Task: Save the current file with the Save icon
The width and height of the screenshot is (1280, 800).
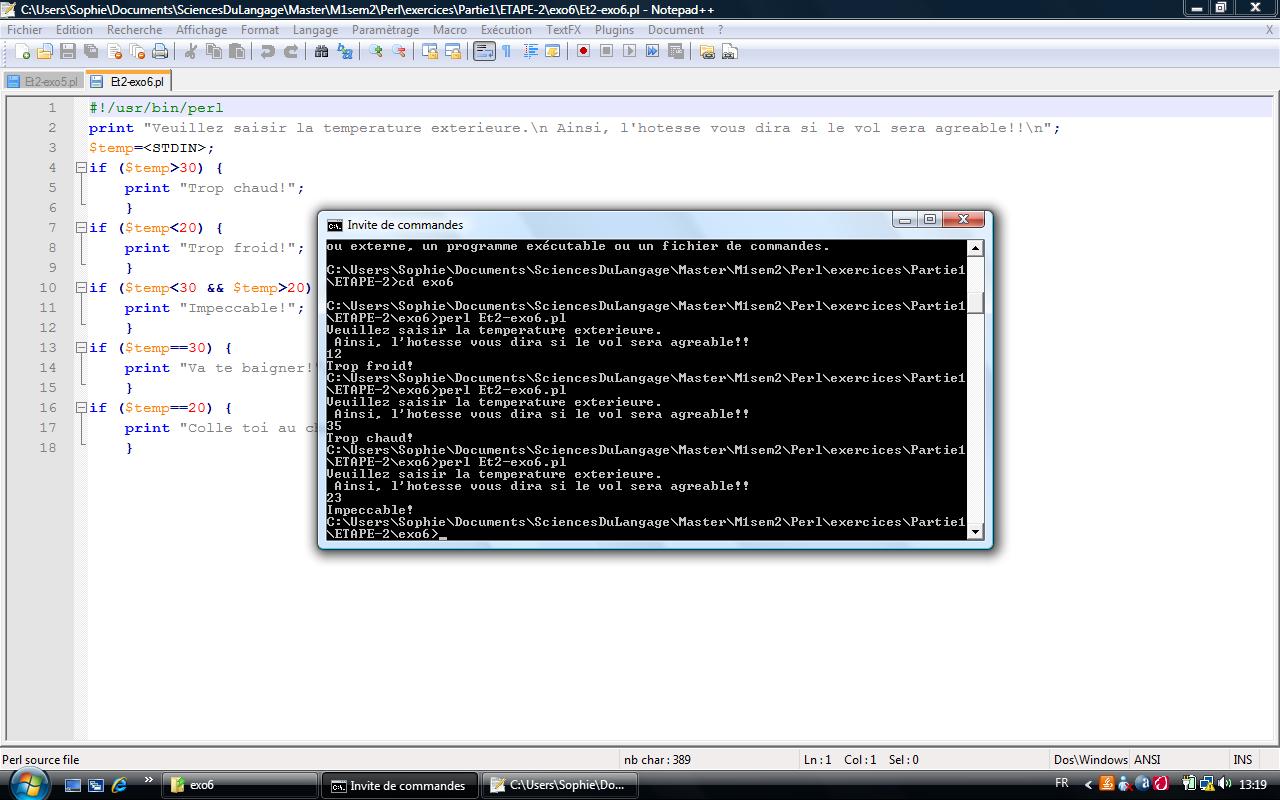Action: pos(68,52)
